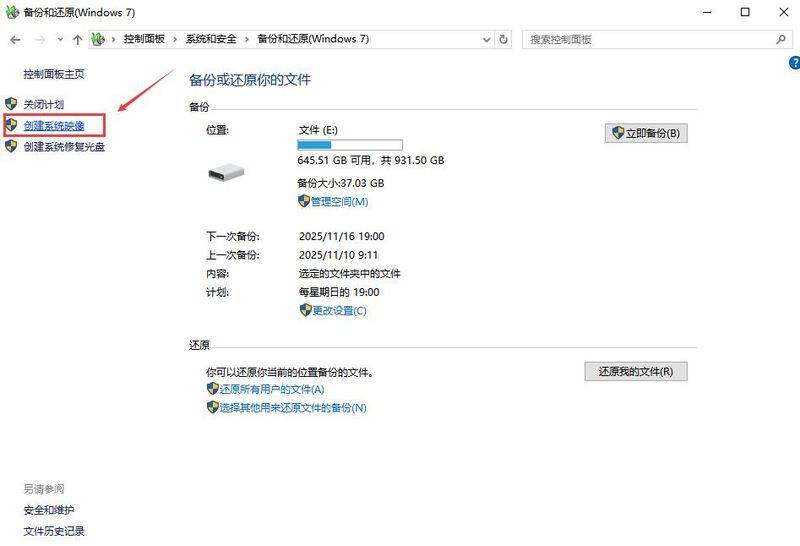Click the E: drive usage bar
This screenshot has height=546, width=800.
click(350, 145)
